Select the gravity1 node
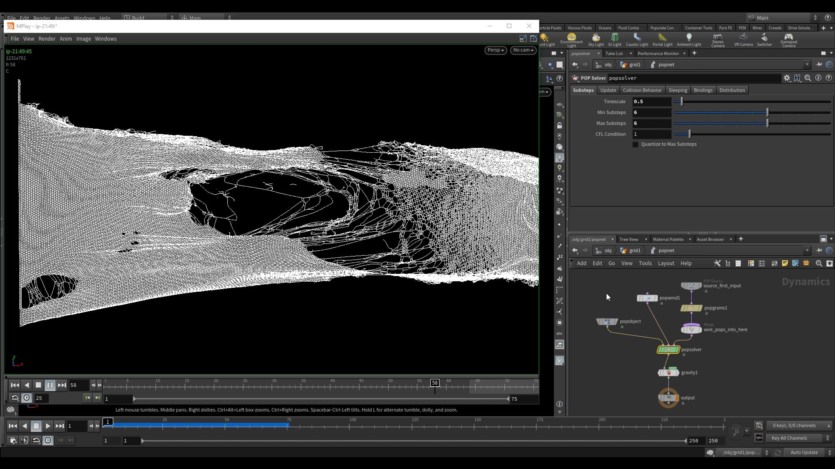 668,372
